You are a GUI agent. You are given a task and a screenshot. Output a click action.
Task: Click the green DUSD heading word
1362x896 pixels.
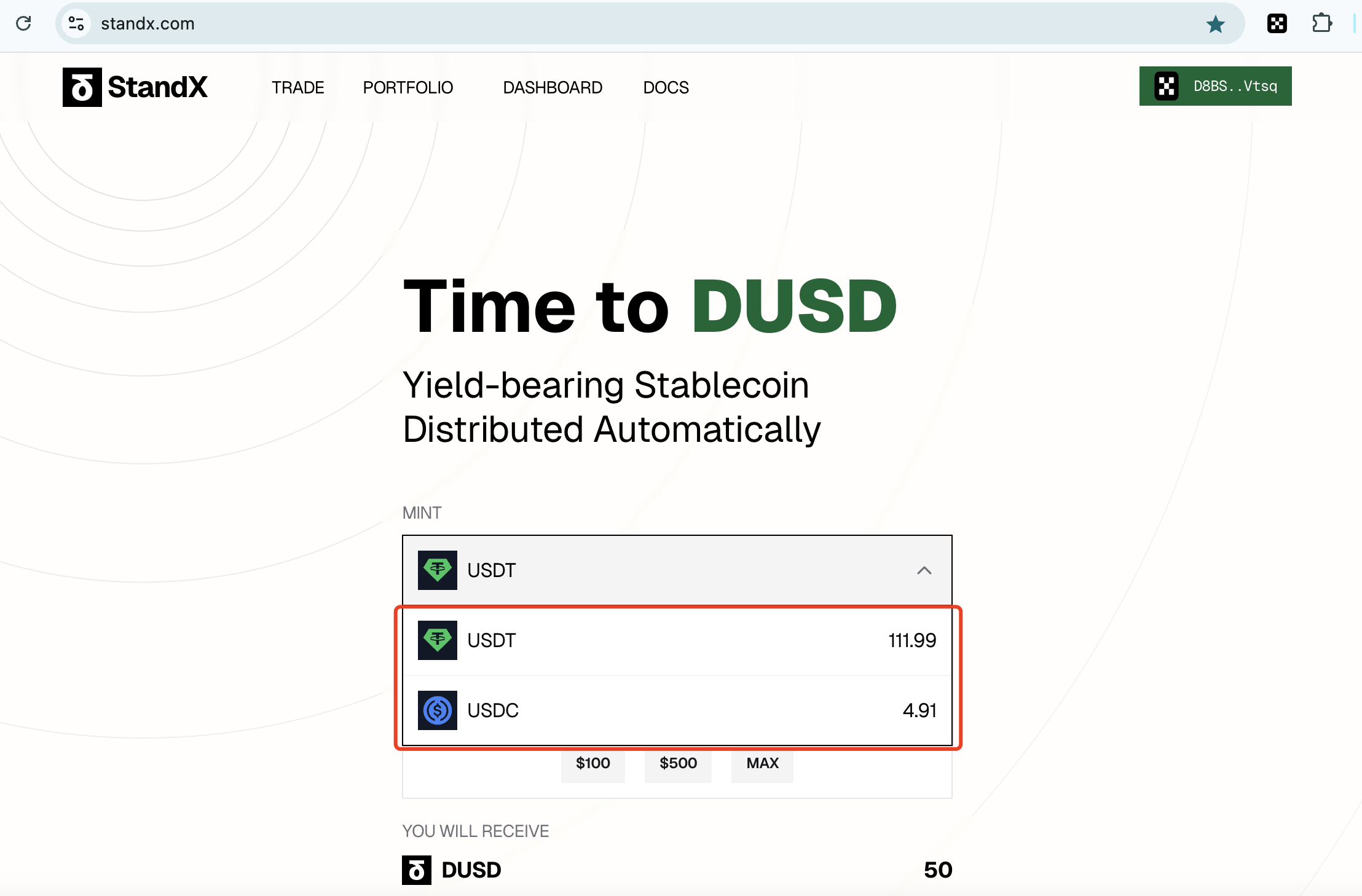tap(794, 306)
